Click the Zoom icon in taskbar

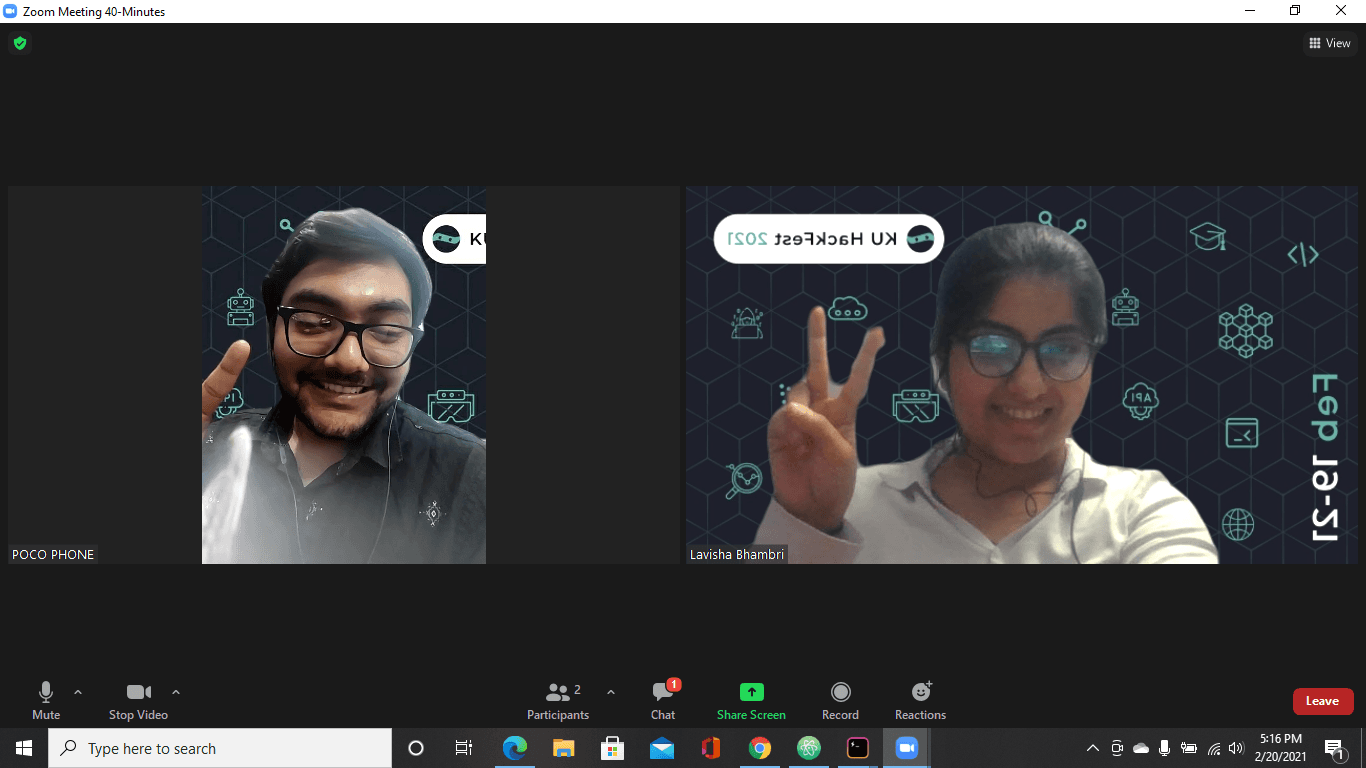(x=907, y=748)
